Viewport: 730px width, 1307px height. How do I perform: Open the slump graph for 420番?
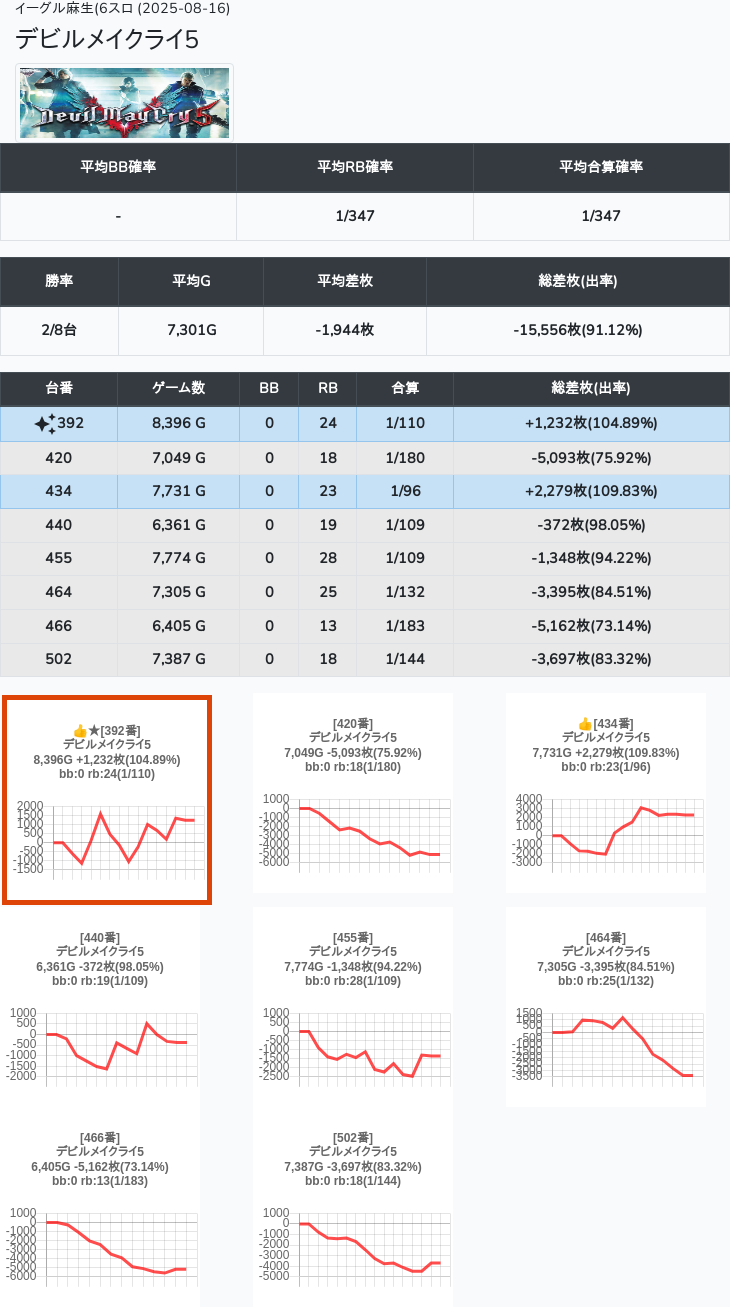click(353, 832)
